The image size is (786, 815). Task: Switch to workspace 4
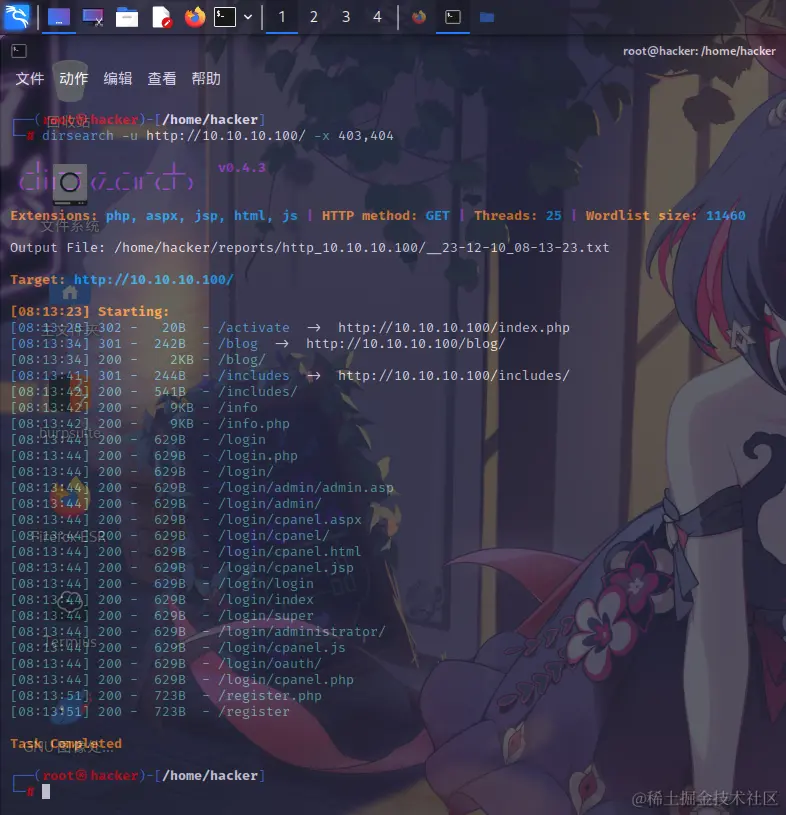click(x=377, y=17)
